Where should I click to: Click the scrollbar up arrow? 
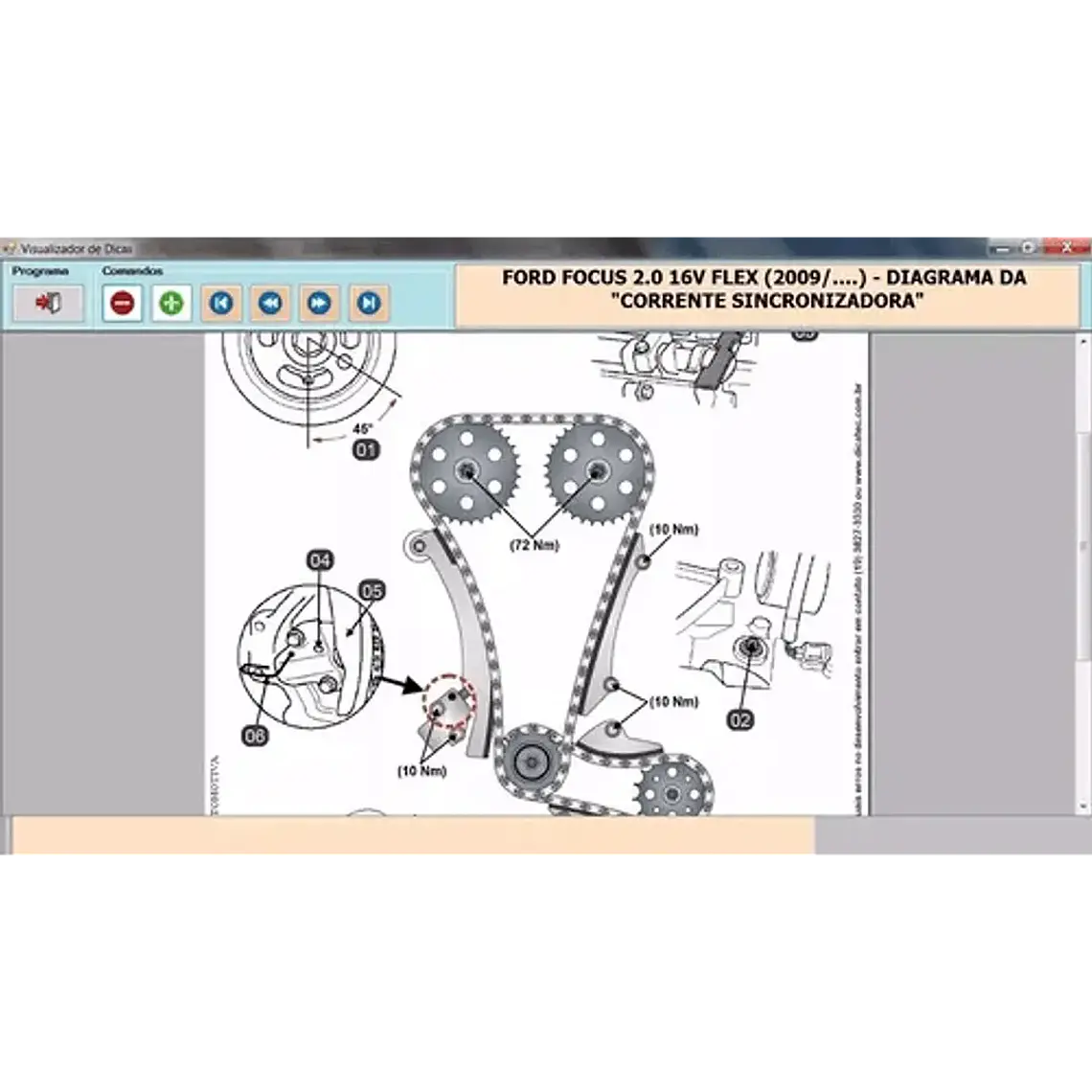1083,341
